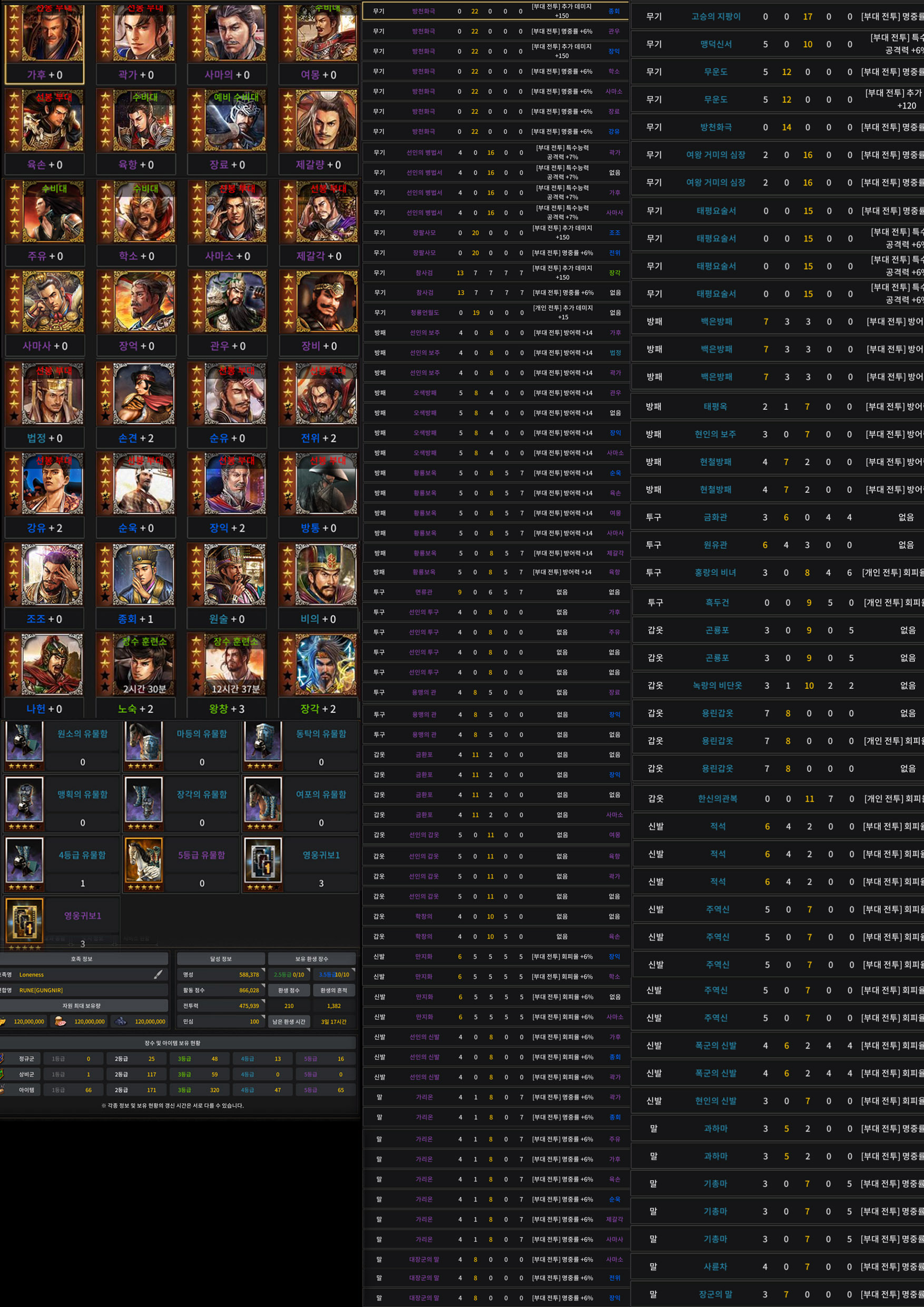
Task: Click the meat food resource icon
Action: (x=60, y=1021)
